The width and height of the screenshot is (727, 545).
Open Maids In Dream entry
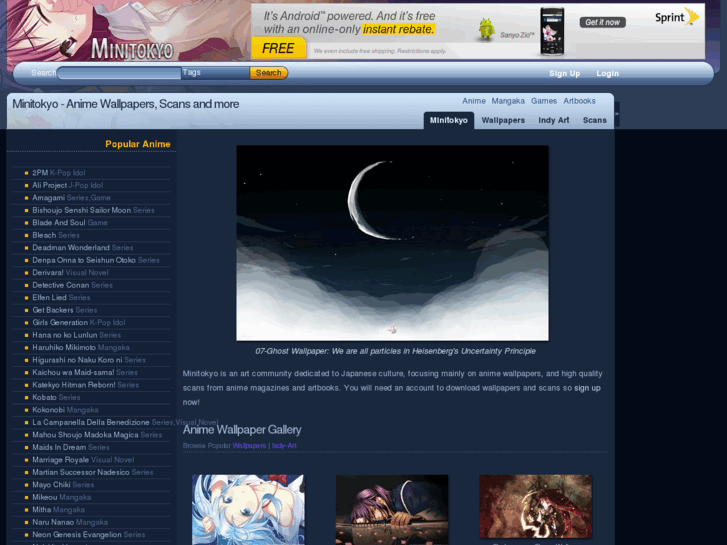pyautogui.click(x=59, y=448)
